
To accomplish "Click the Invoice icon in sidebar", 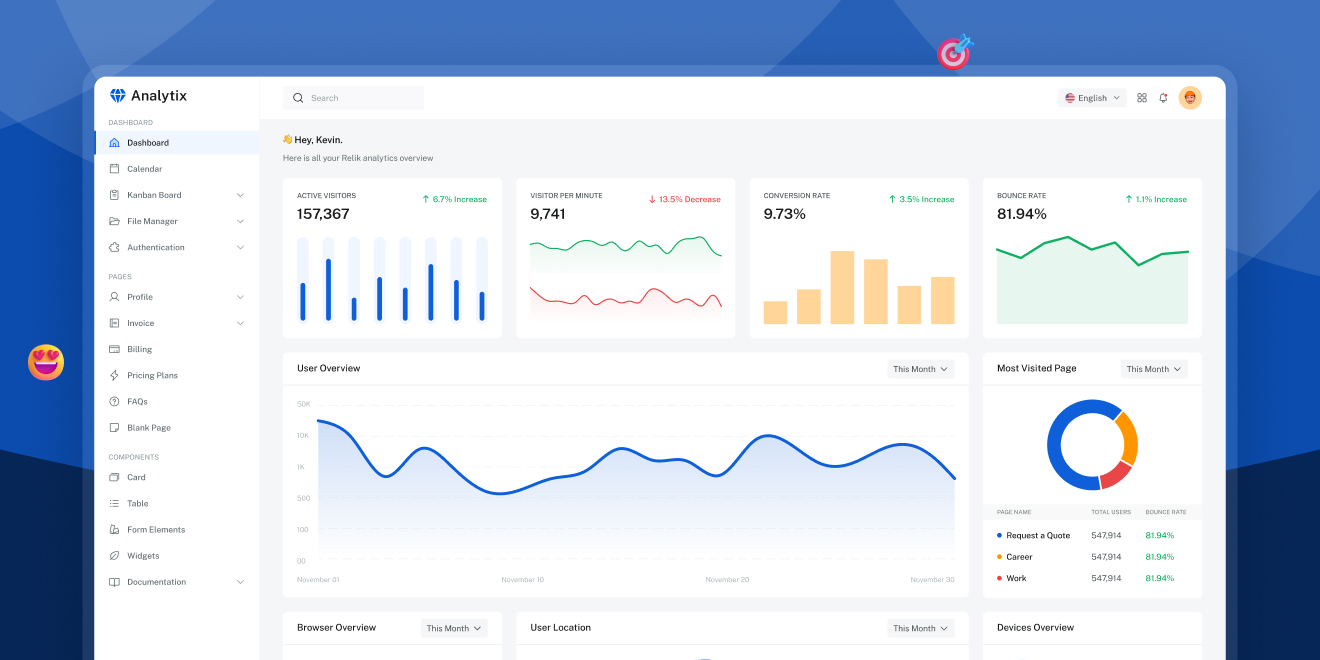I will pyautogui.click(x=114, y=323).
